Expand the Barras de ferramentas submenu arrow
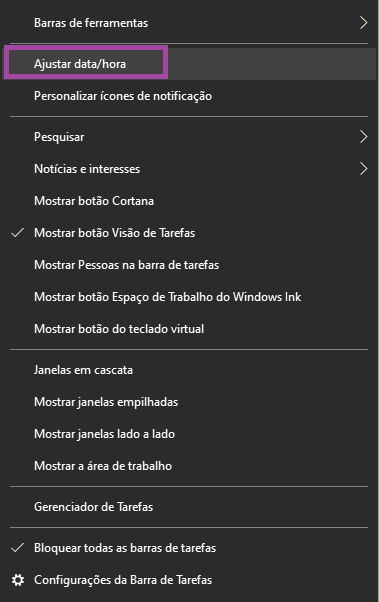Image resolution: width=379 pixels, height=602 pixels. point(363,23)
